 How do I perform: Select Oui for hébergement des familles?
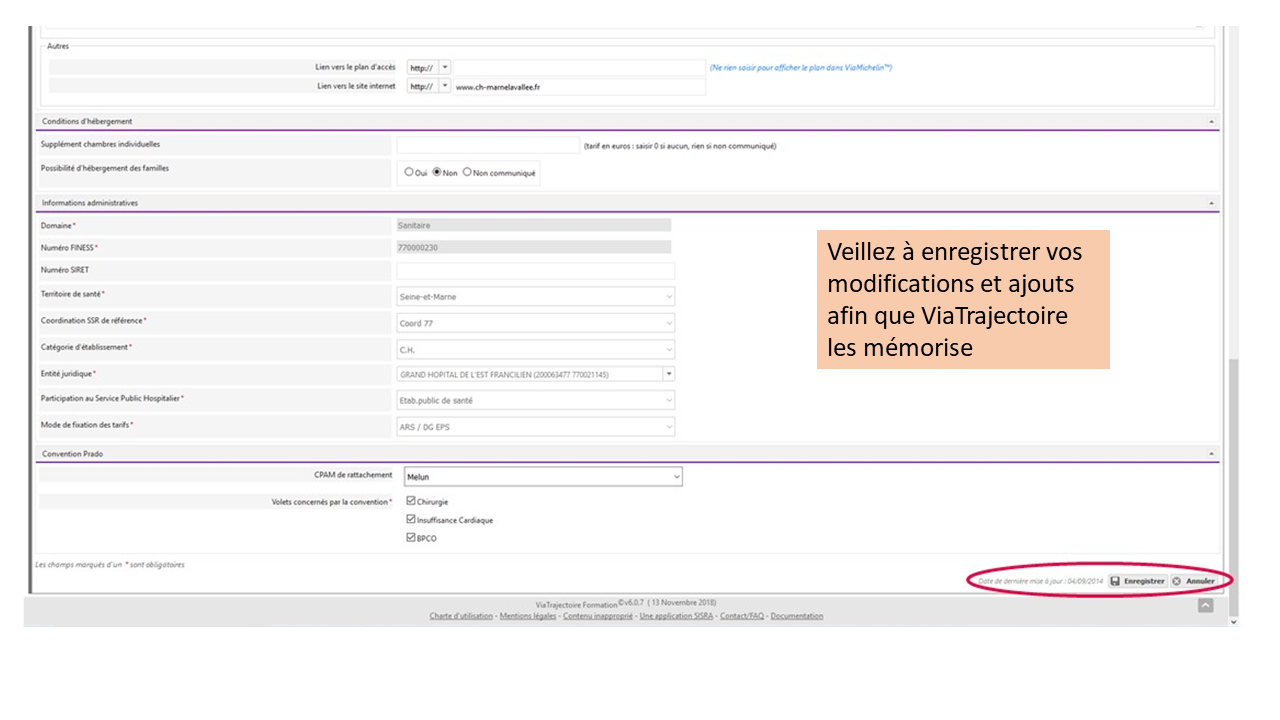[x=409, y=172]
